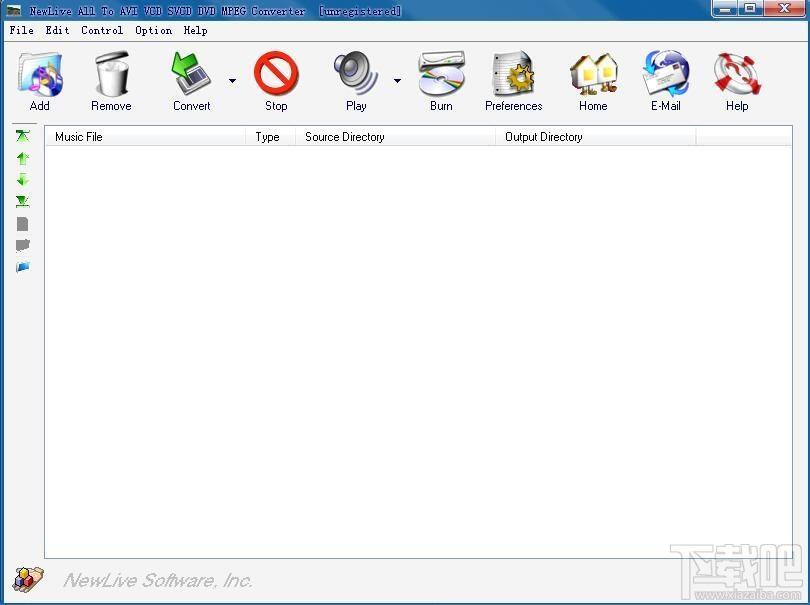Image resolution: width=810 pixels, height=605 pixels.
Task: Click the Play speaker icon
Action: coord(356,73)
